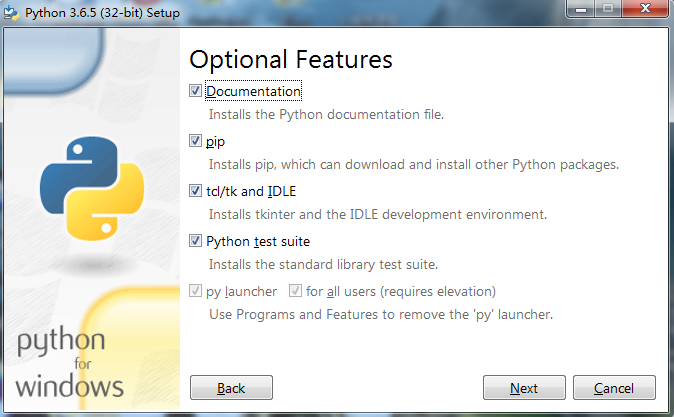The height and width of the screenshot is (417, 674).
Task: Click 'Use Programs and Features' note text
Action: (x=381, y=315)
